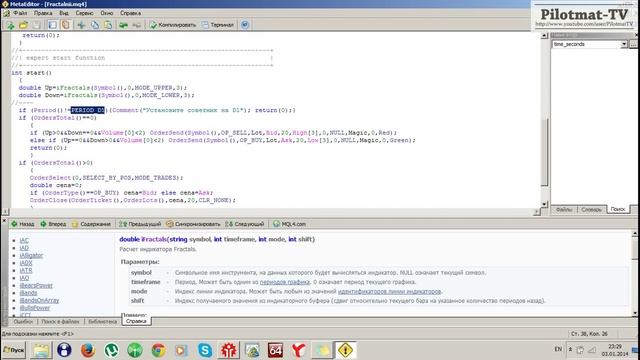This screenshot has height=360, width=640.
Task: Open Yandex browser from the taskbar
Action: (298, 350)
